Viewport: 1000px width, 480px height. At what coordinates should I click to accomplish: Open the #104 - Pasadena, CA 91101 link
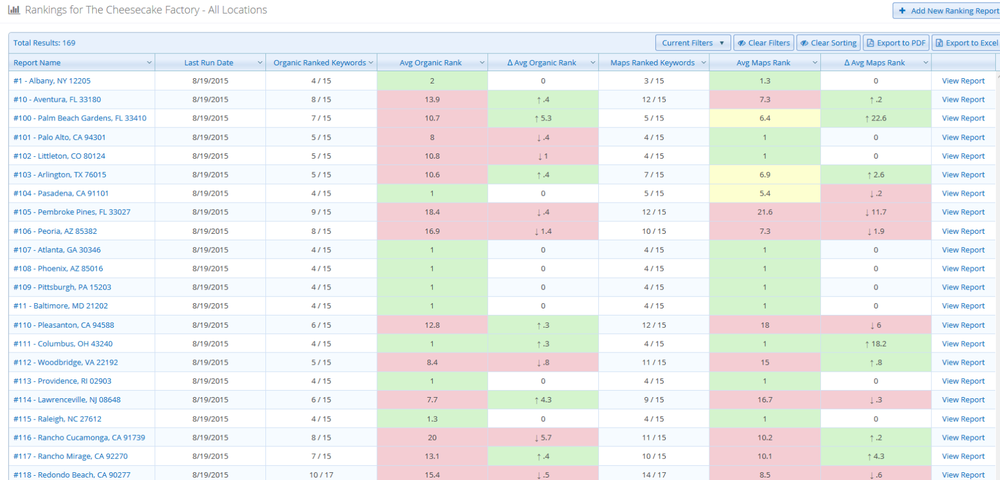pyautogui.click(x=59, y=193)
